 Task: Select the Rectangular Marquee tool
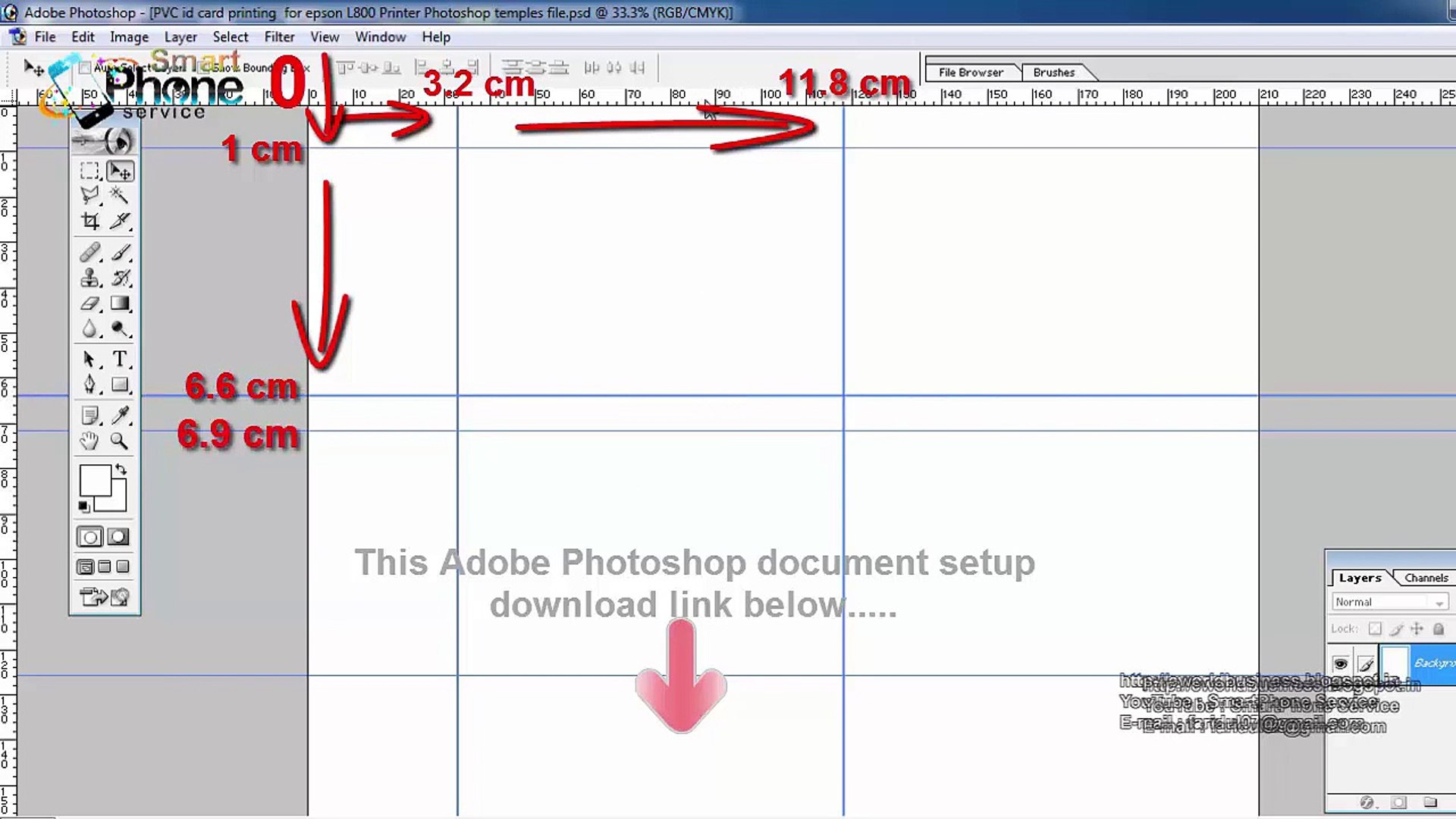point(89,171)
